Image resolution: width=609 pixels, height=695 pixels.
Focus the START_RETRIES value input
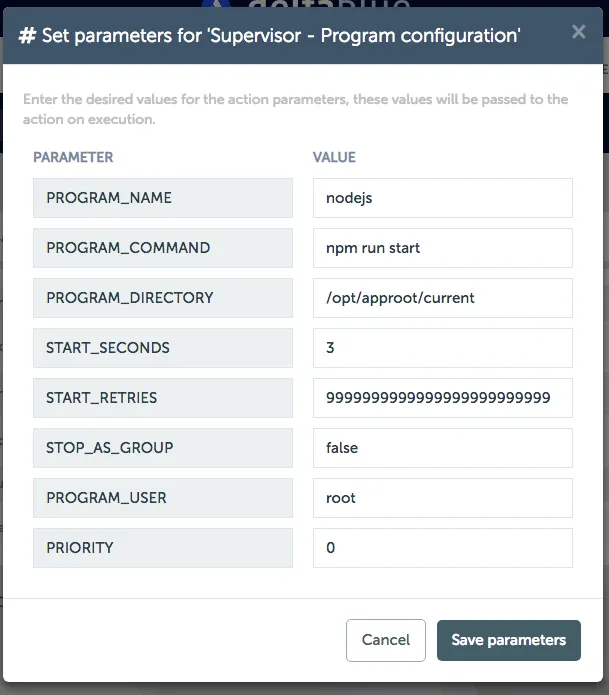click(x=442, y=398)
